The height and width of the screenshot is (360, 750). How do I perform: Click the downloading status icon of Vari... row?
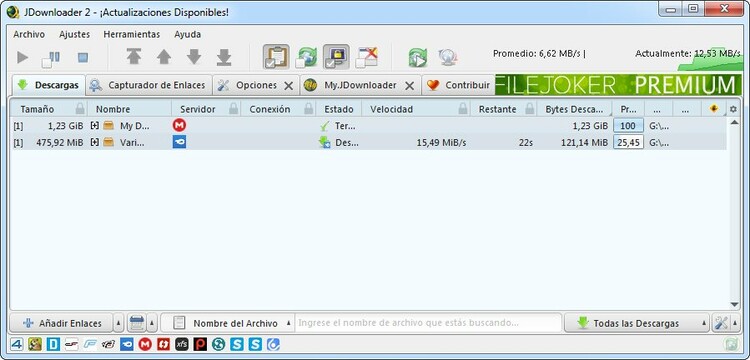(x=325, y=142)
